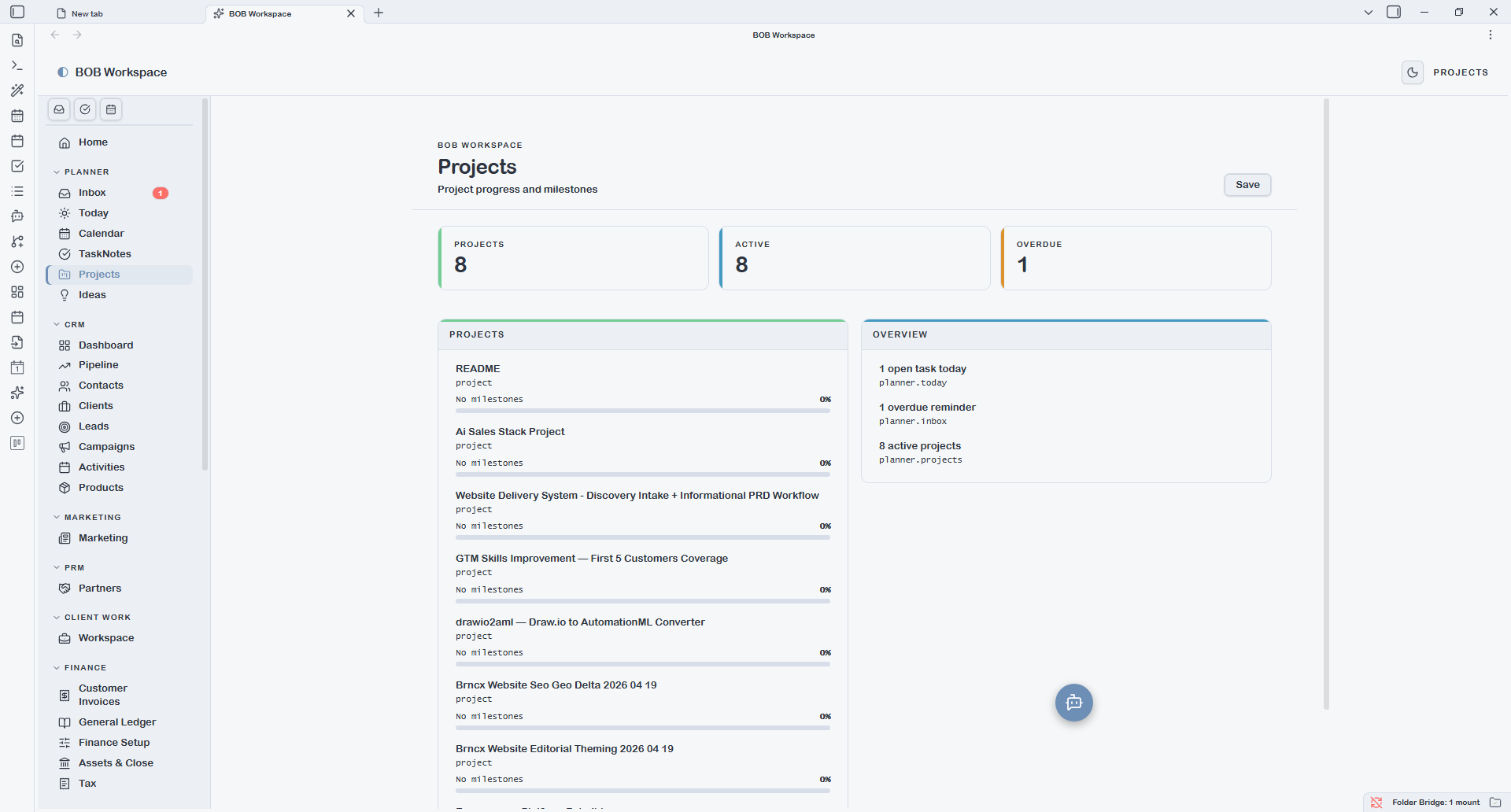Screen dimensions: 1511x812
Task: Click the Brncx Website Seo Geo progress bar
Action: click(643, 728)
